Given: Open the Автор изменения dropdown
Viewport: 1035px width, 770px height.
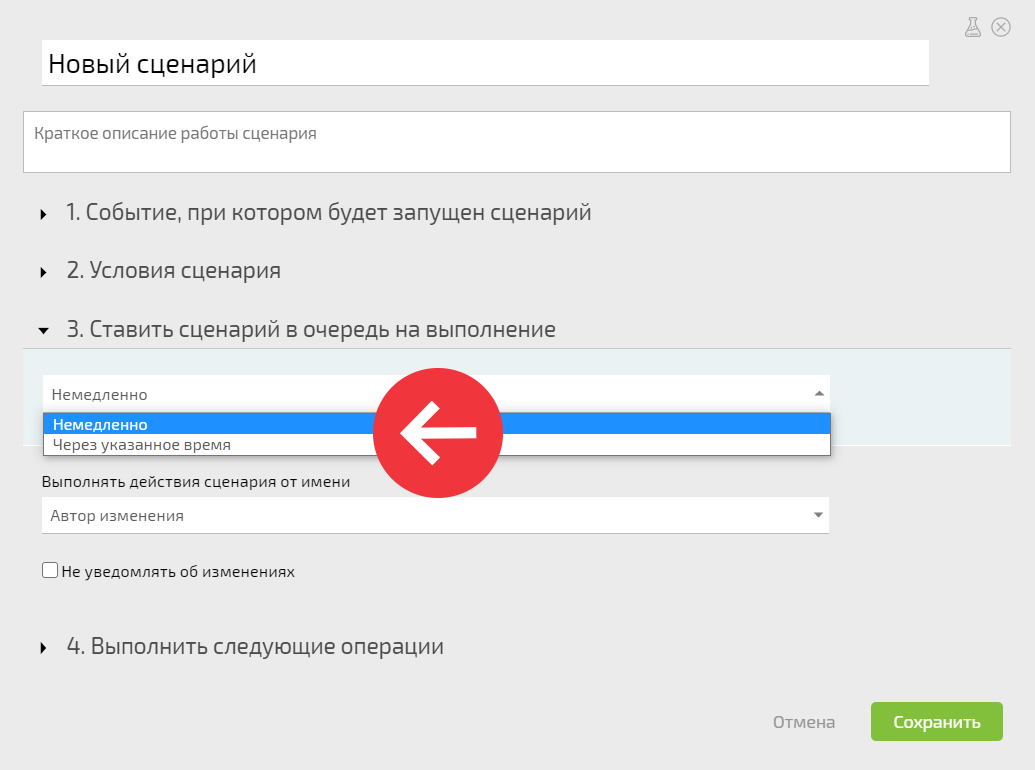Looking at the screenshot, I should click(x=435, y=515).
